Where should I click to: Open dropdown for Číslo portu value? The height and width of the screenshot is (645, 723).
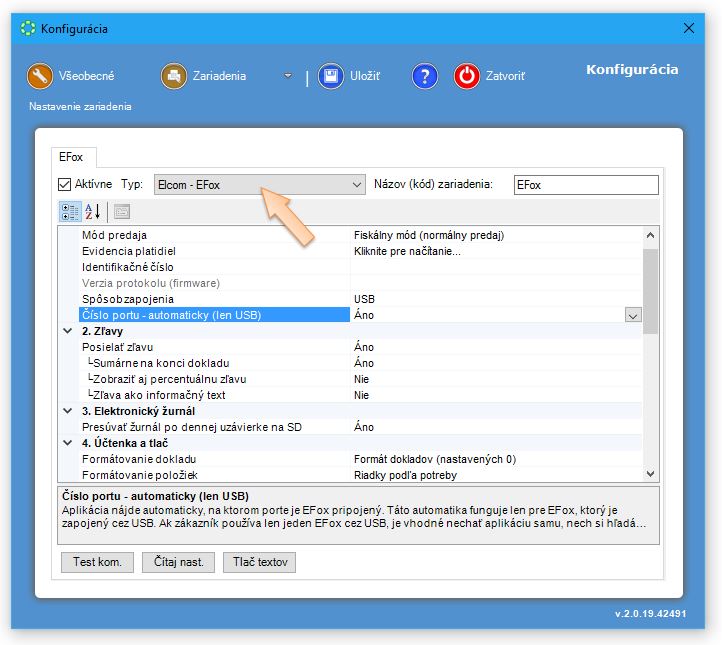(x=632, y=315)
